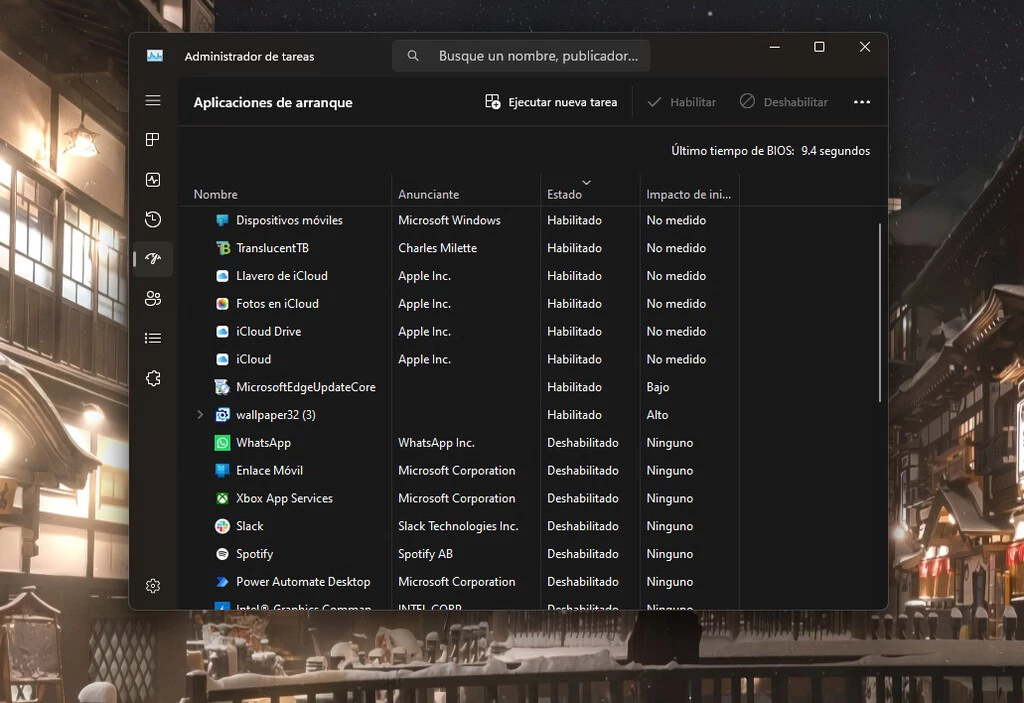Click the search magnifier icon
Viewport: 1024px width, 703px height.
point(413,56)
